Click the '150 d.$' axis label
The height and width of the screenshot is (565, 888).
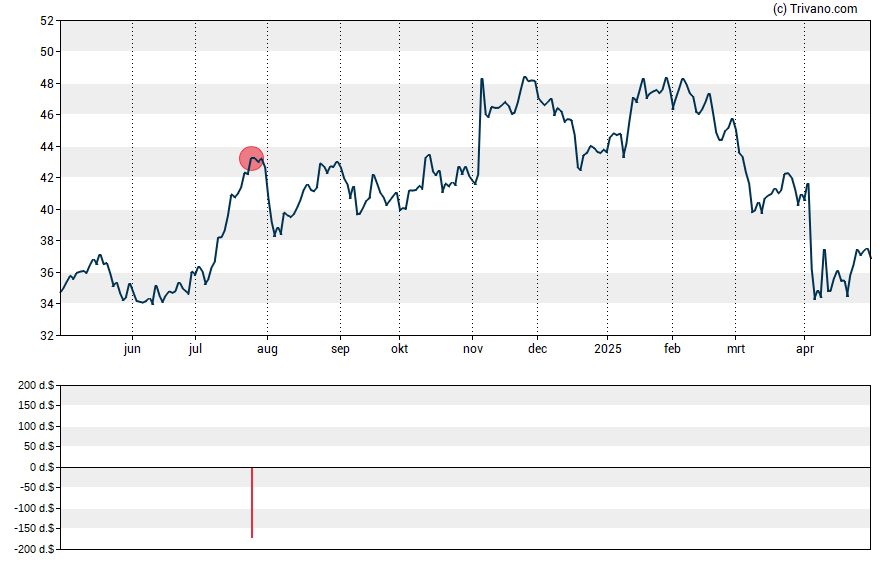(x=36, y=405)
